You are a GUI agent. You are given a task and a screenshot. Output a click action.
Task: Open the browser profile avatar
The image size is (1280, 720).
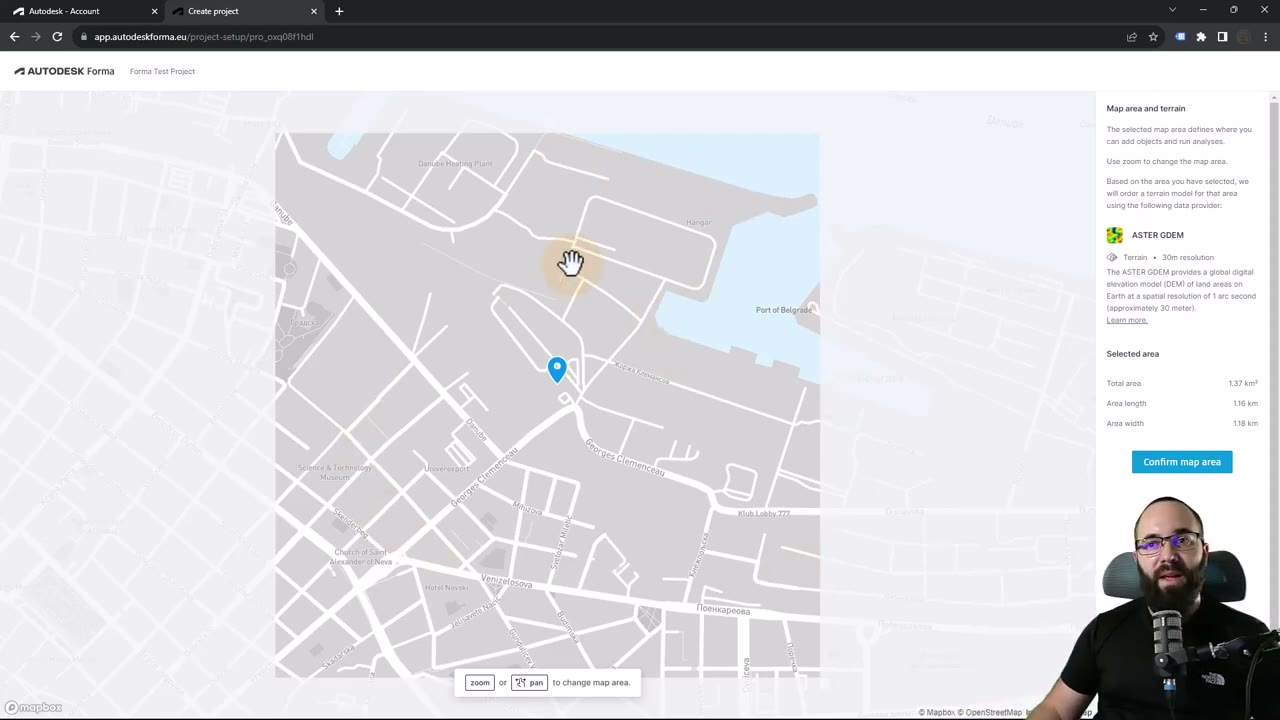(x=1244, y=37)
